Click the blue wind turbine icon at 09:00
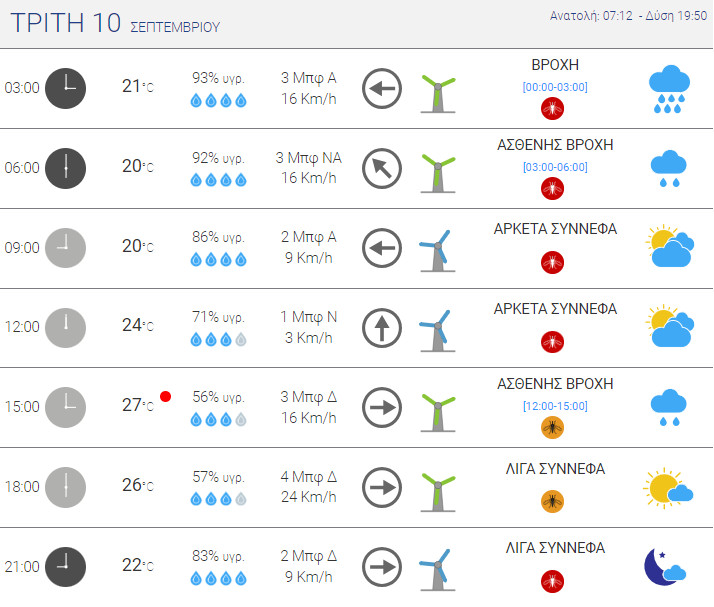714x607 pixels. click(437, 251)
